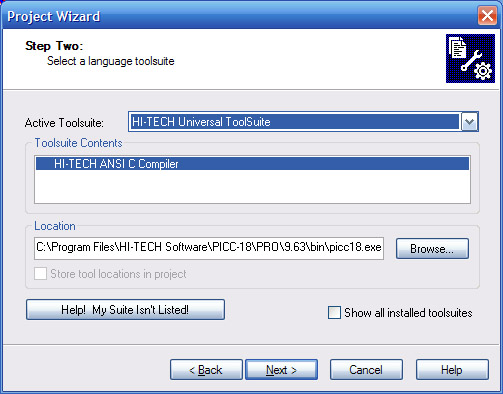Image resolution: width=503 pixels, height=394 pixels.
Task: Open the Active Toolsuite dropdown arrow
Action: (x=470, y=122)
